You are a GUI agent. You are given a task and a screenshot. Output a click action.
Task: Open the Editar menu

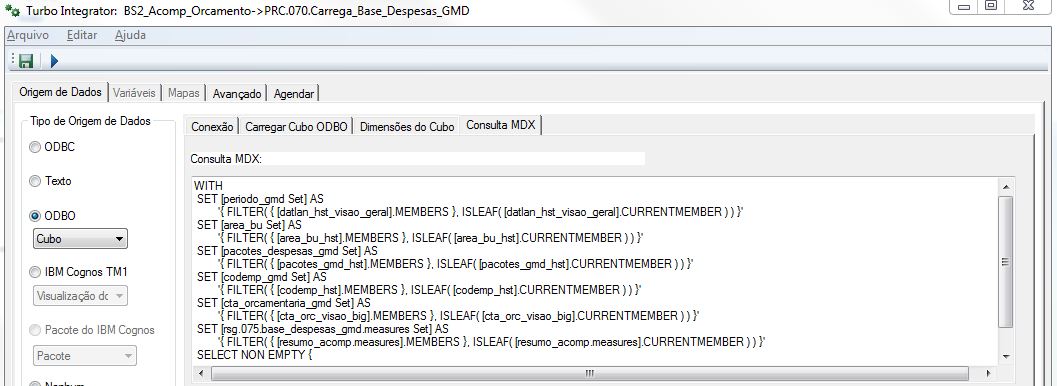click(x=82, y=35)
